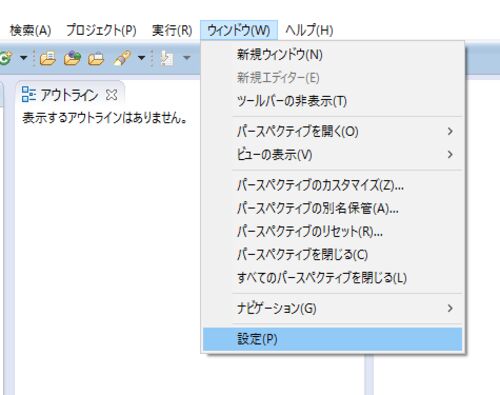Click the search flashlight toolbar icon

click(x=122, y=58)
